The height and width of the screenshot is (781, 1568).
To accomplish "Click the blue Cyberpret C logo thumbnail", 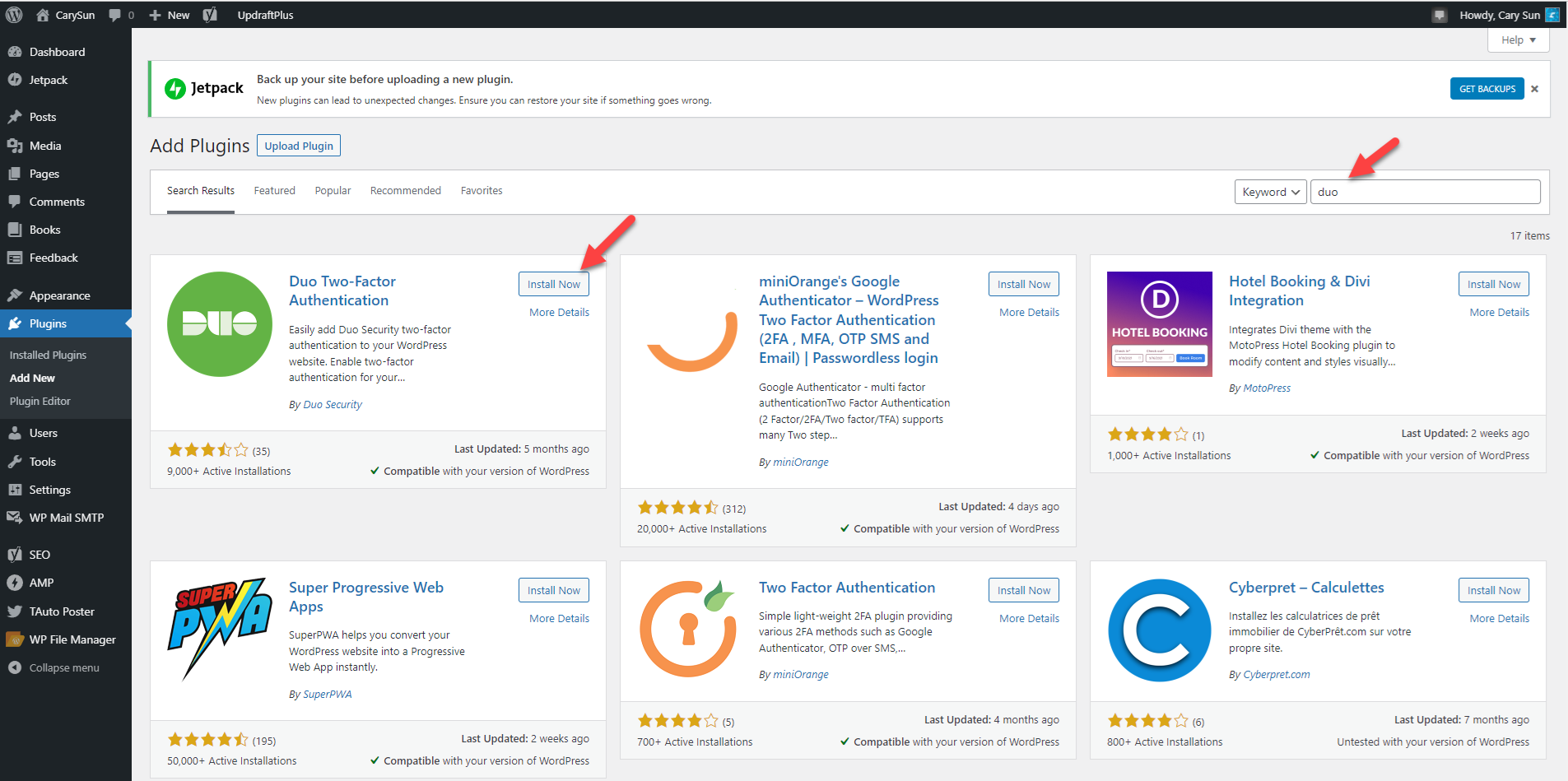I will (x=1159, y=630).
